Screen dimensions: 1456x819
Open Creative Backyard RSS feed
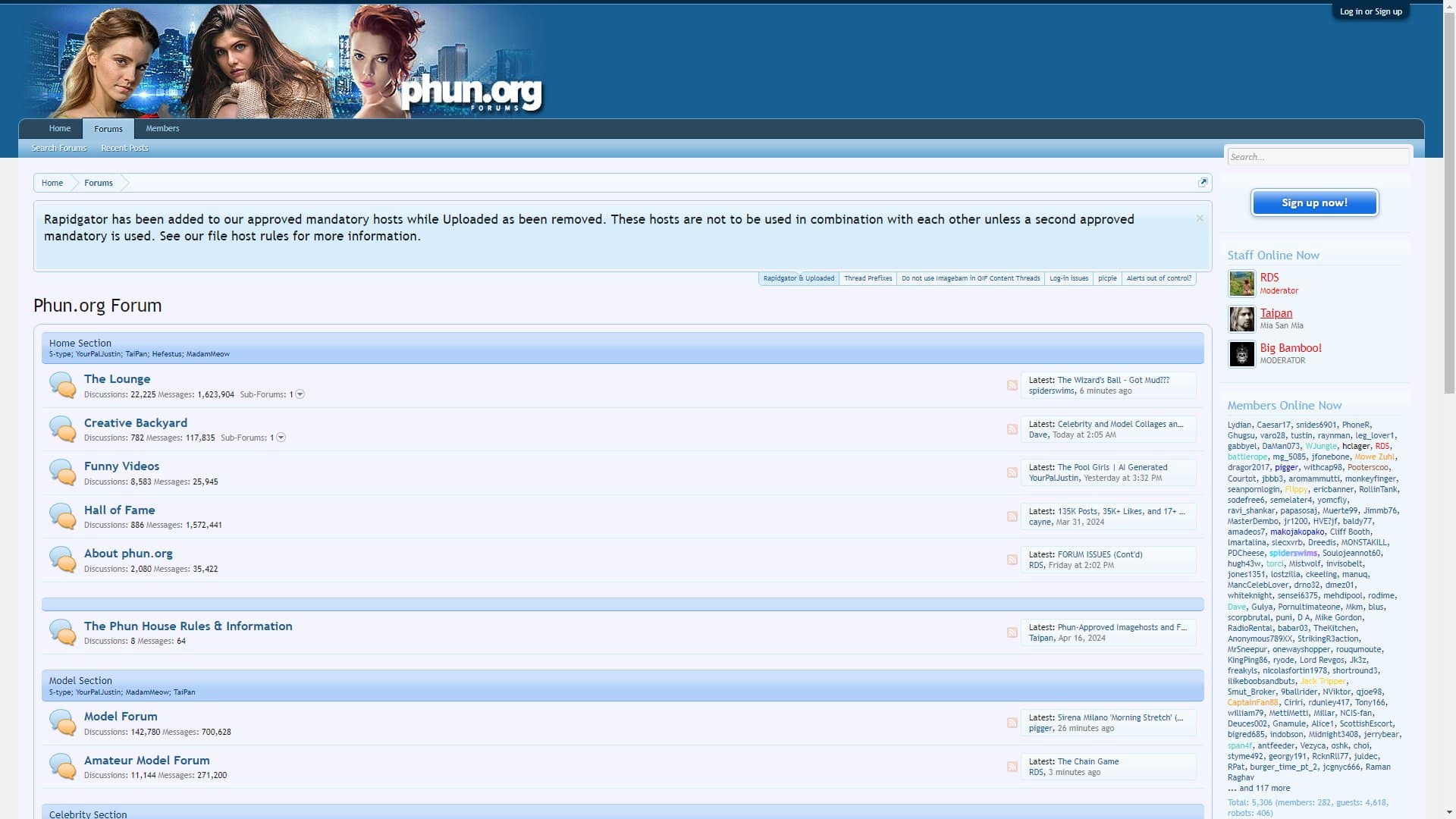[x=1013, y=428]
